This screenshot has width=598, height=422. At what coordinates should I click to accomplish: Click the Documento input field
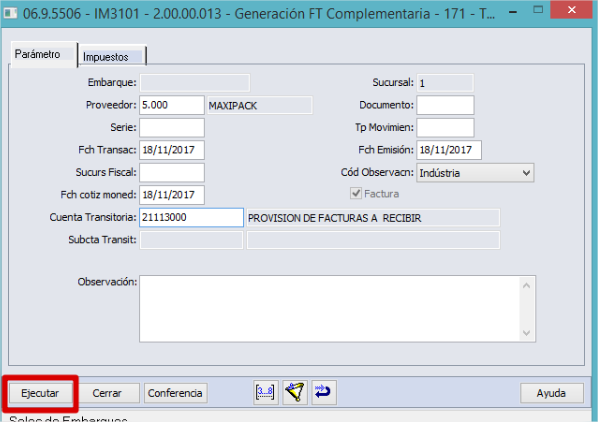[x=445, y=105]
